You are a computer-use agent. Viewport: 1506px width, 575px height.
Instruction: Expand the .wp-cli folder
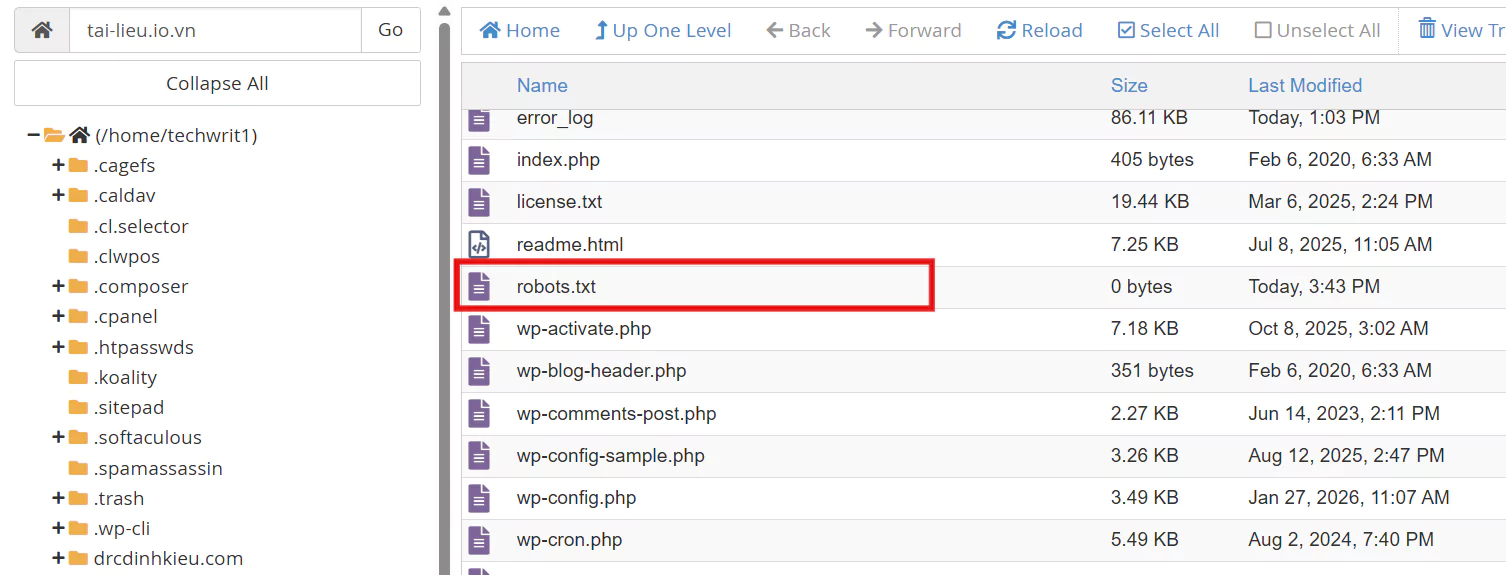(x=58, y=528)
